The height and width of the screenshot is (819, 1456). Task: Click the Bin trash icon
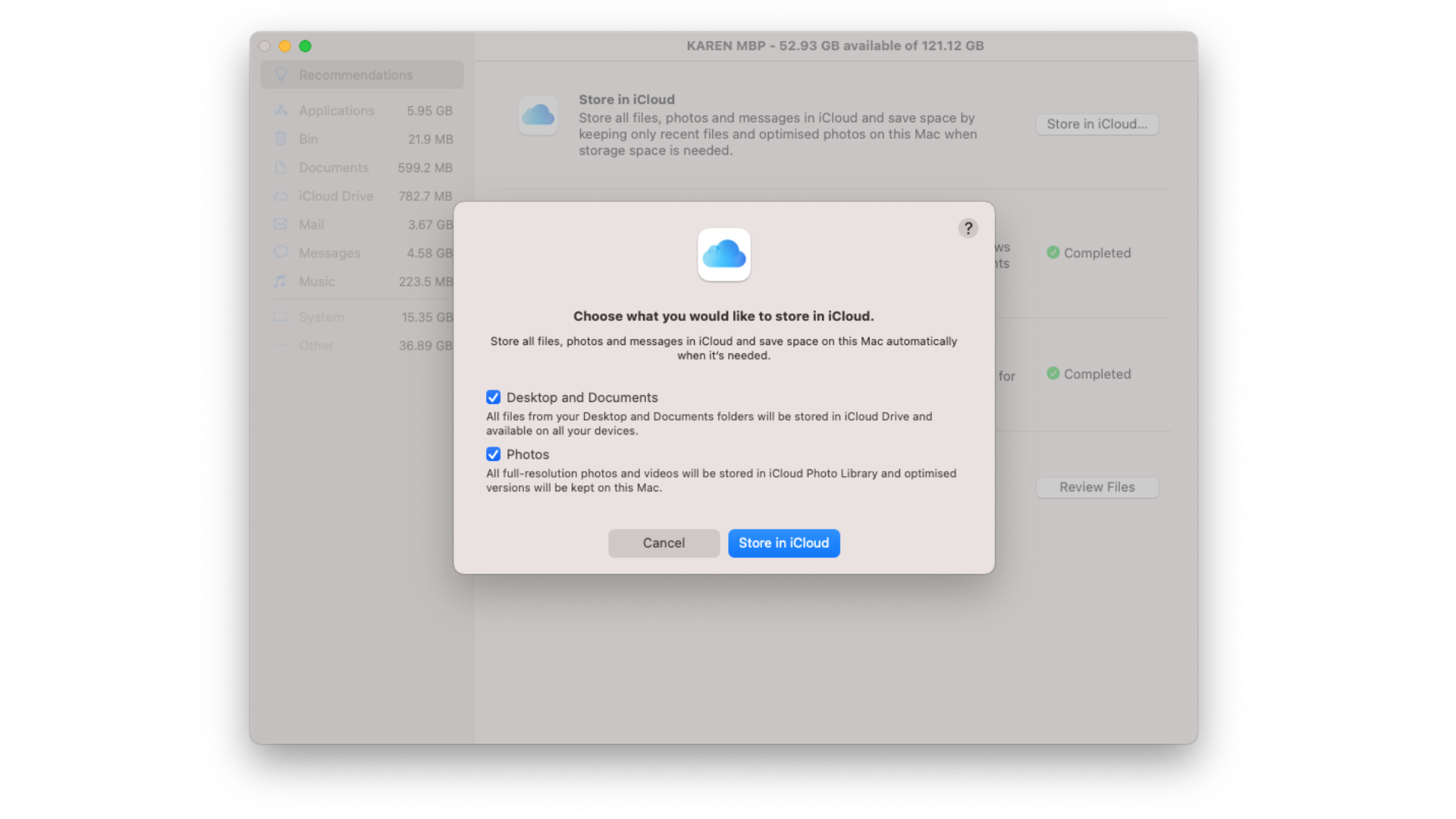pos(280,139)
